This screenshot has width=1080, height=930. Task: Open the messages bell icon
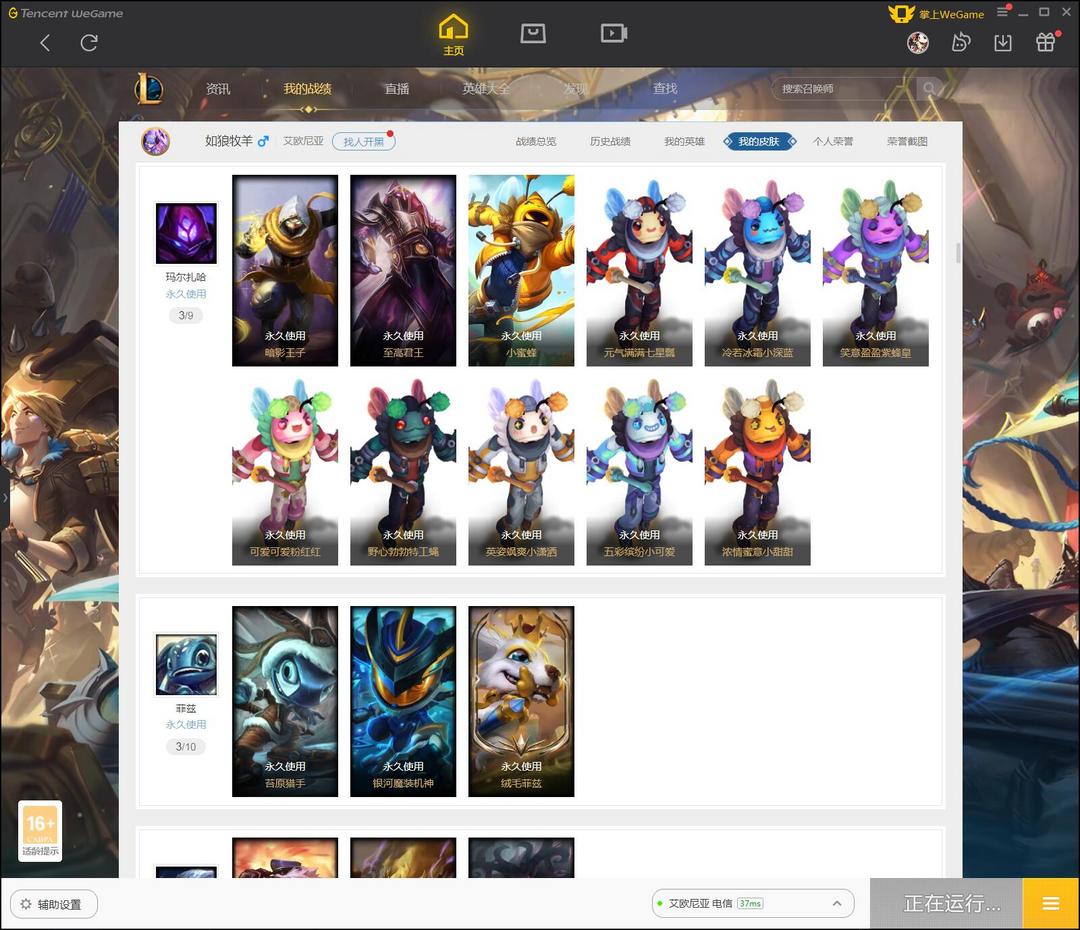pos(960,43)
